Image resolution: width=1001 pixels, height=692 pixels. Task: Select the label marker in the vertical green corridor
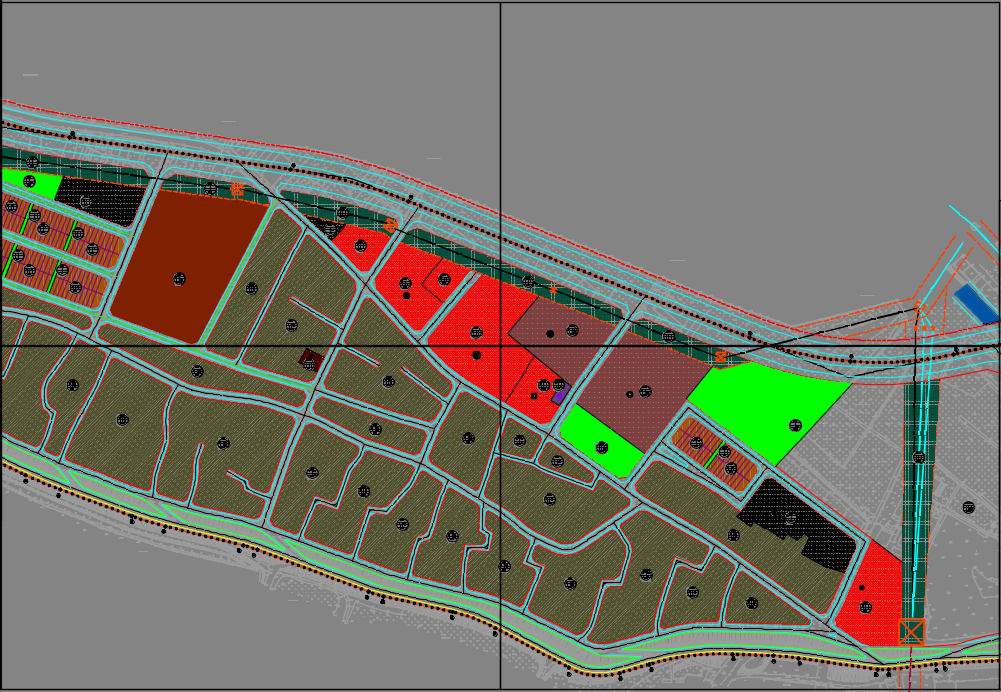[919, 457]
